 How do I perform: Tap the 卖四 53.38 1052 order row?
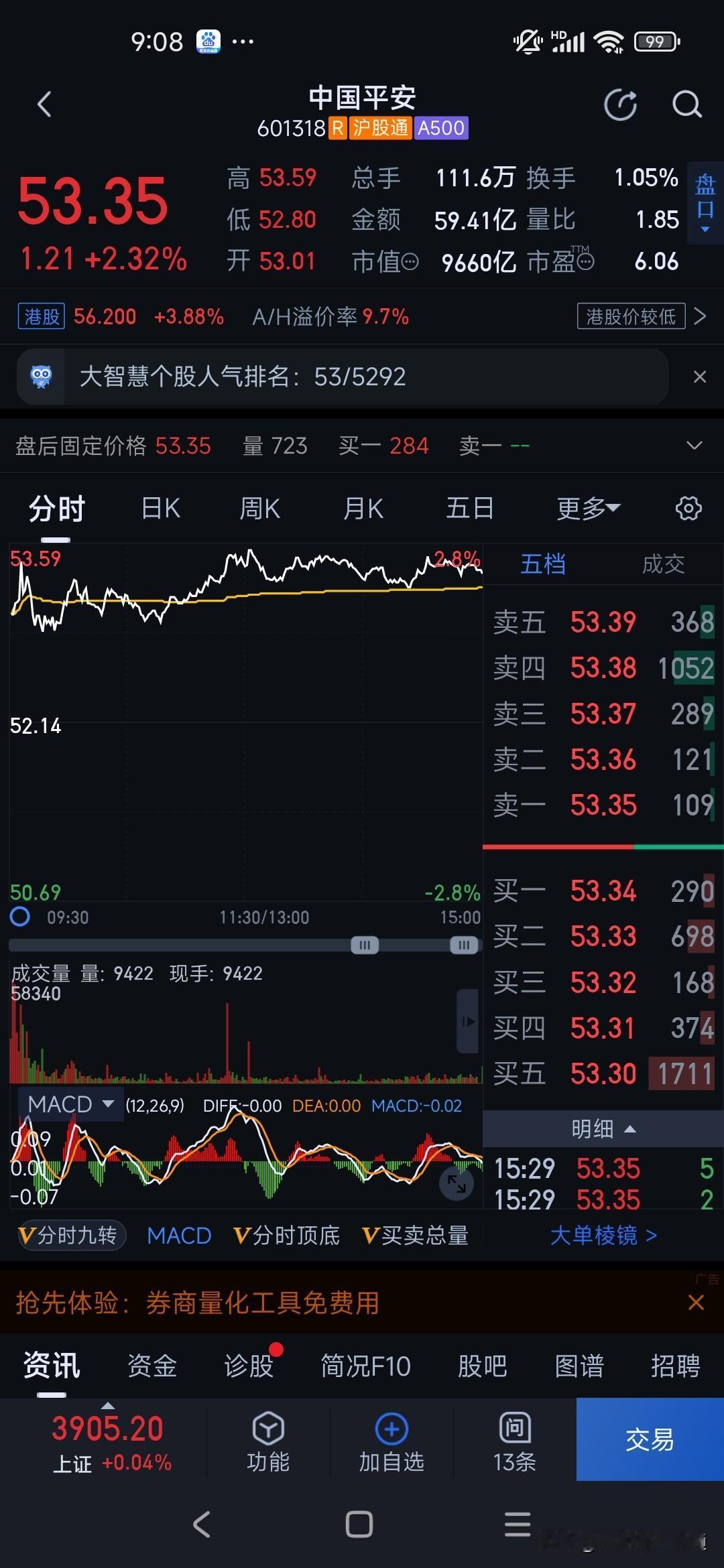603,668
